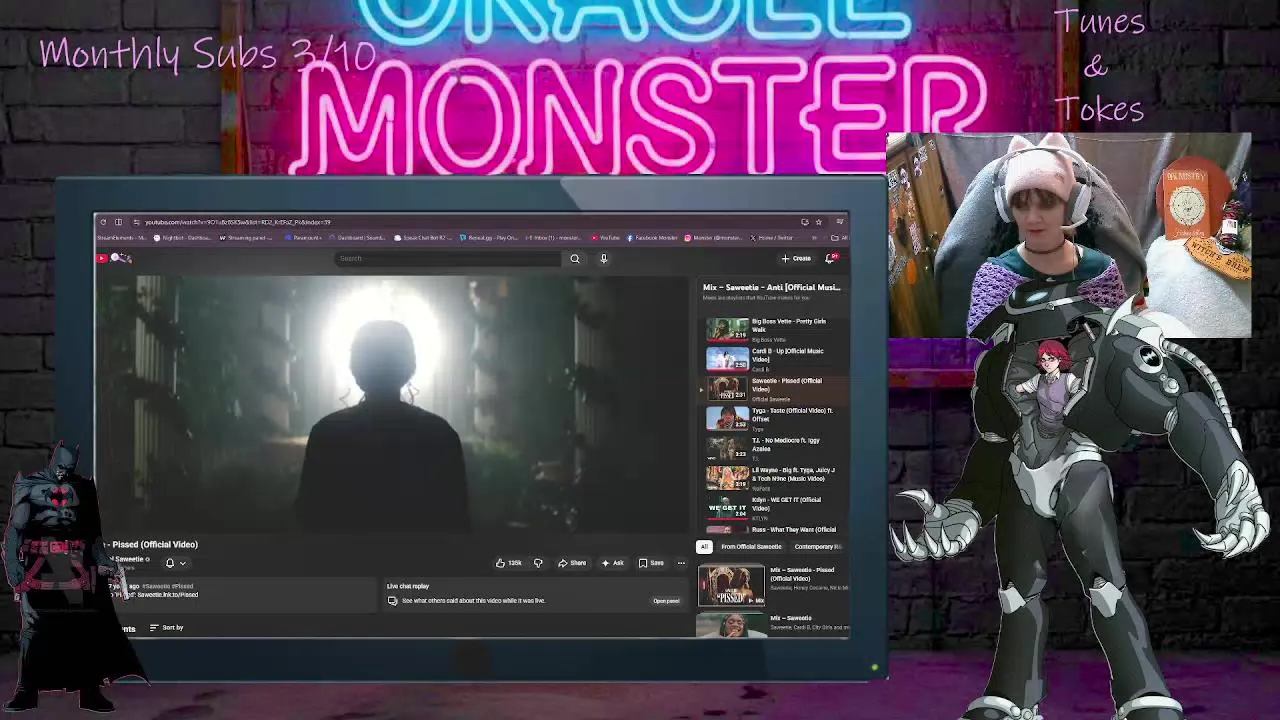Open the more actions ellipsis menu
1280x720 pixels.
[681, 563]
